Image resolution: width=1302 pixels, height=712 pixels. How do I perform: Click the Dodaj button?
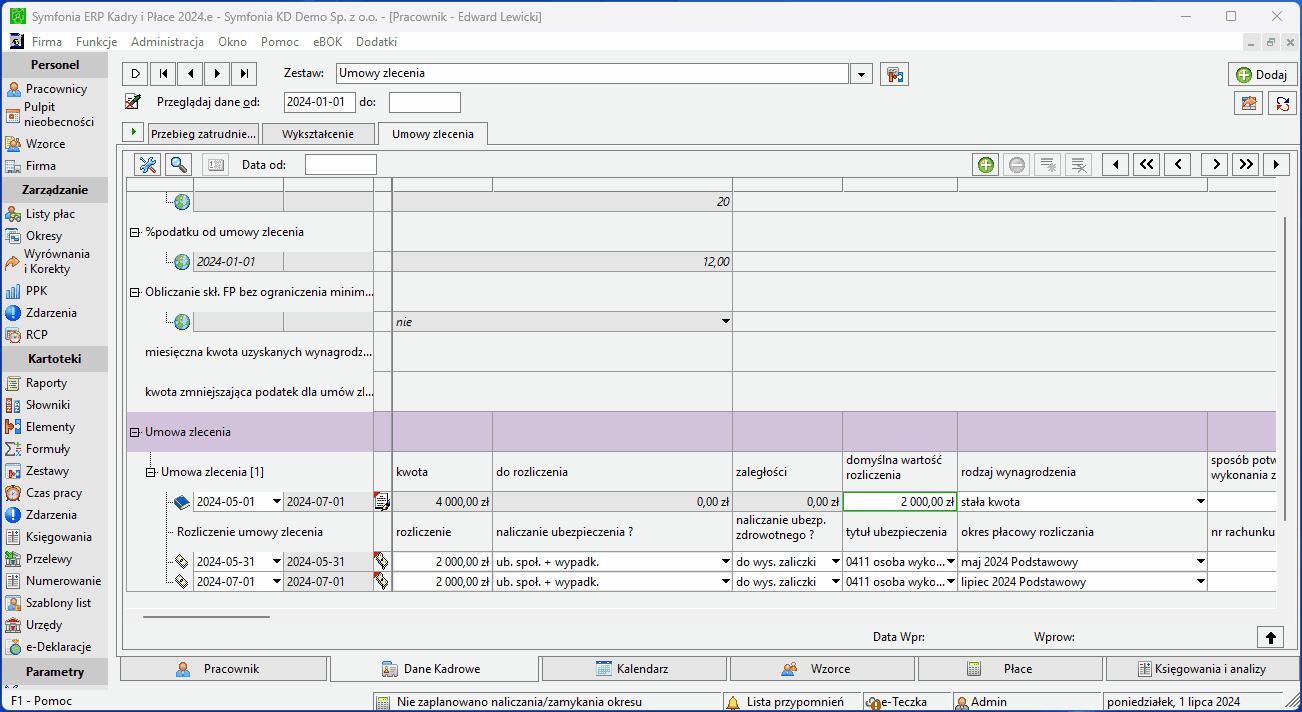click(1262, 75)
